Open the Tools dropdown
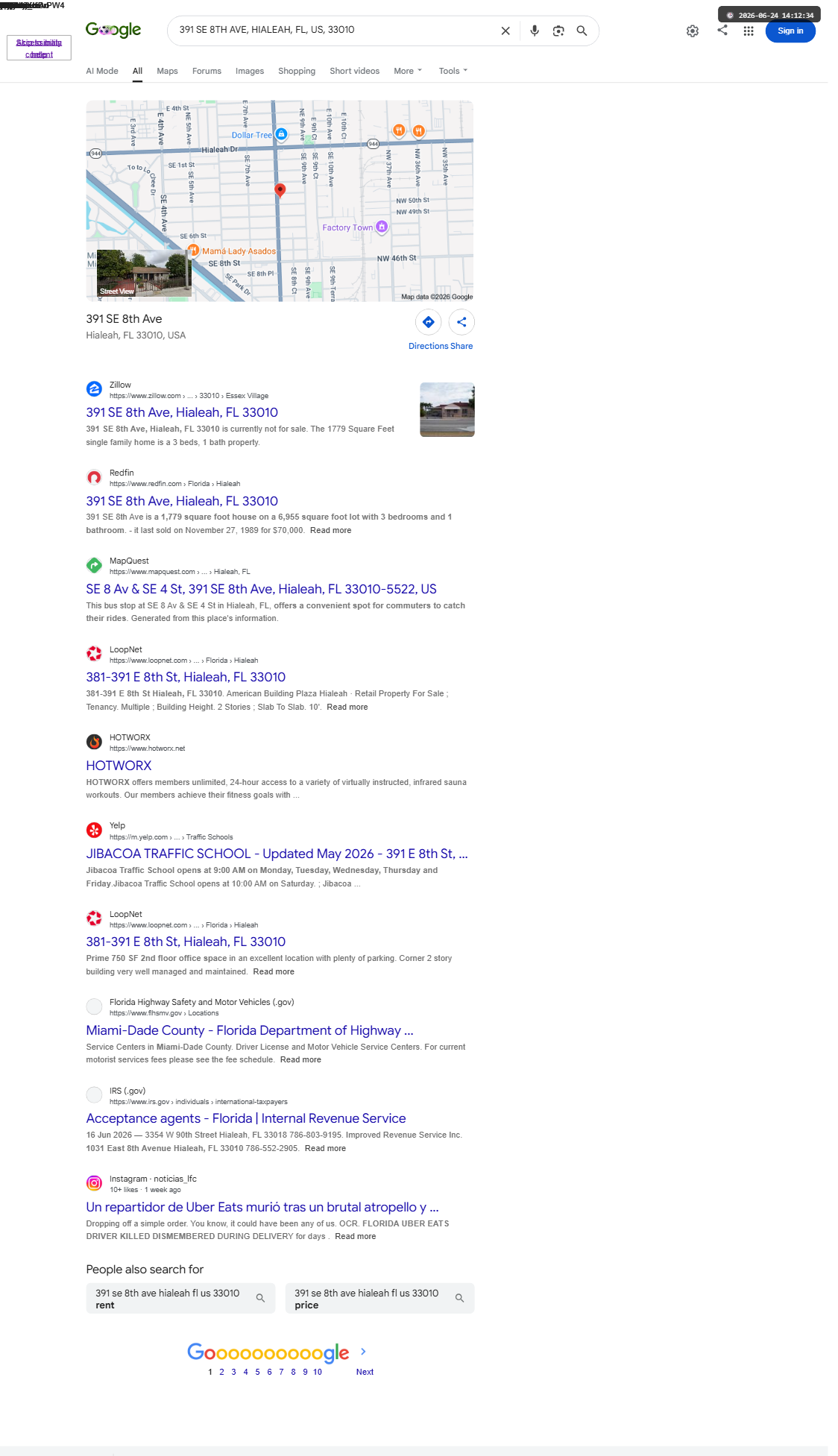838x1456 pixels. point(453,71)
